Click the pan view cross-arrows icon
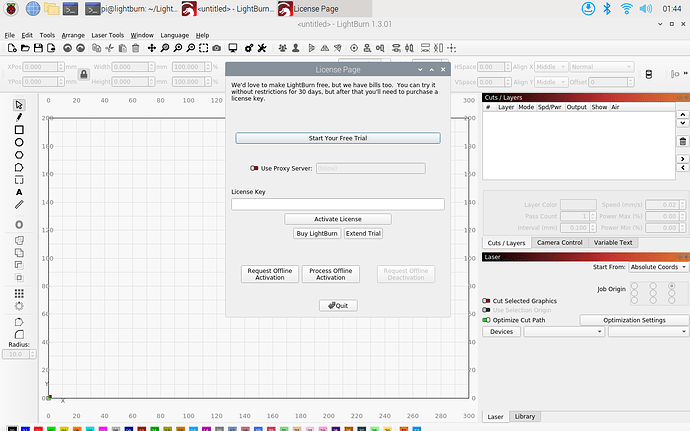Image resolution: width=690 pixels, height=431 pixels. pyautogui.click(x=152, y=48)
